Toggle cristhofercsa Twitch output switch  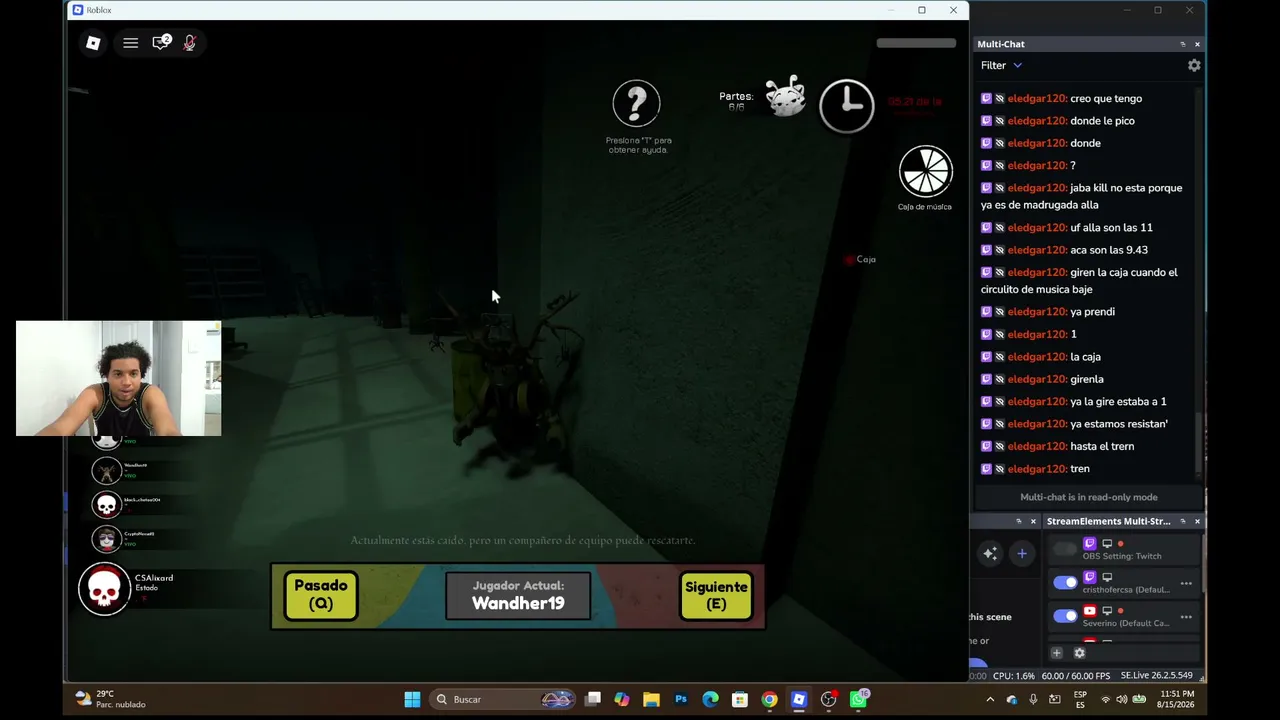(x=1065, y=582)
